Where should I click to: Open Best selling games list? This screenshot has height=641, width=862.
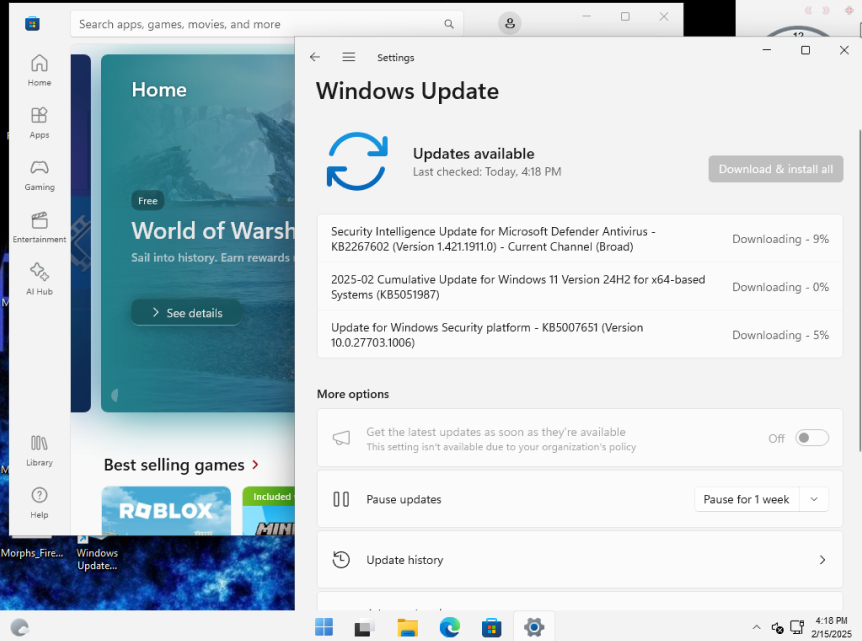(x=181, y=465)
